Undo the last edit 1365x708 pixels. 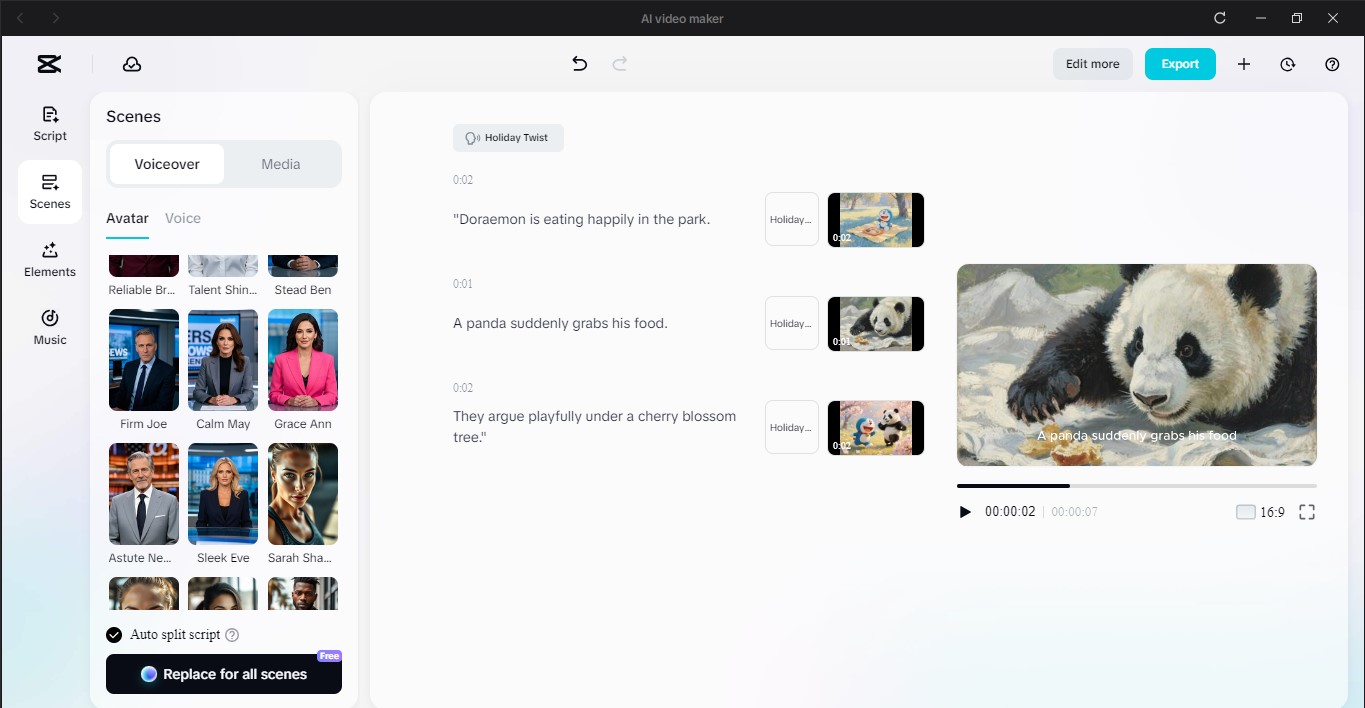(x=578, y=63)
